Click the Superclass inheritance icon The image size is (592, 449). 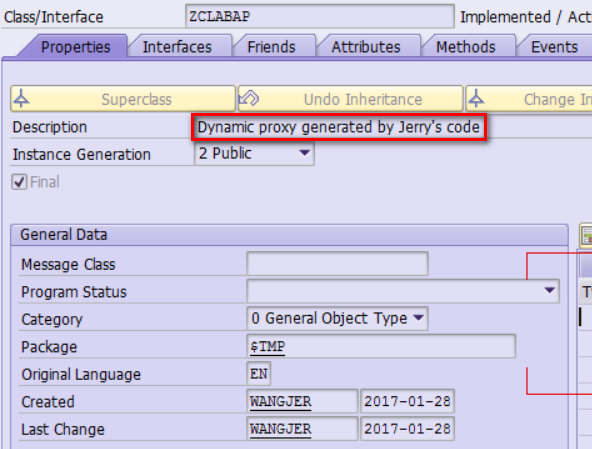(x=21, y=99)
